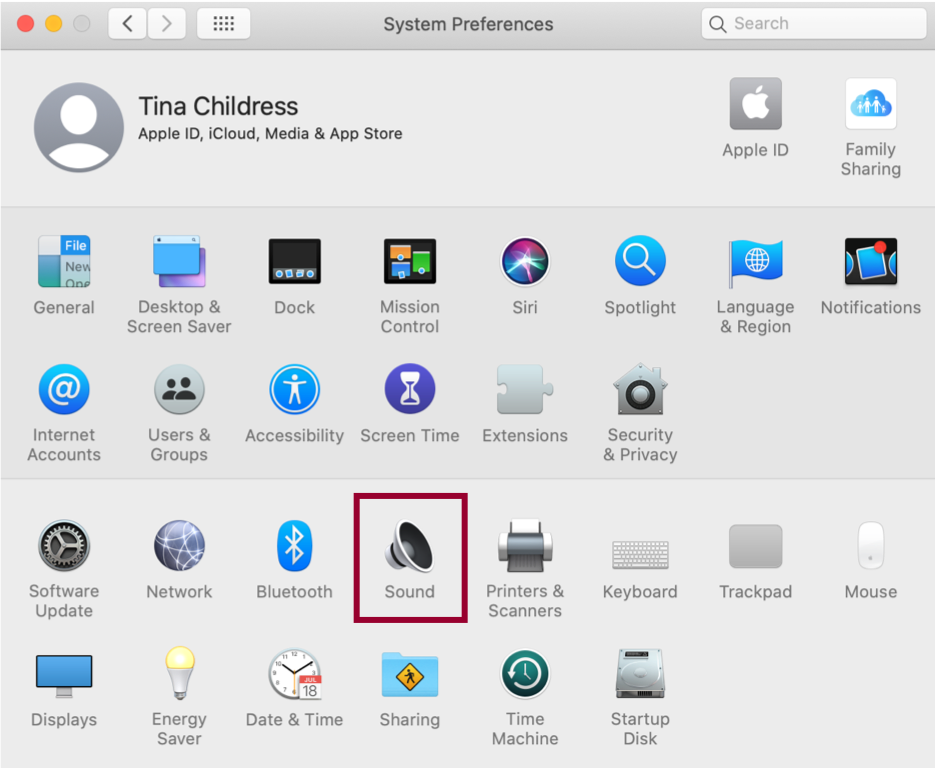Click the Apple ID icon
The width and height of the screenshot is (935, 768).
tap(755, 105)
